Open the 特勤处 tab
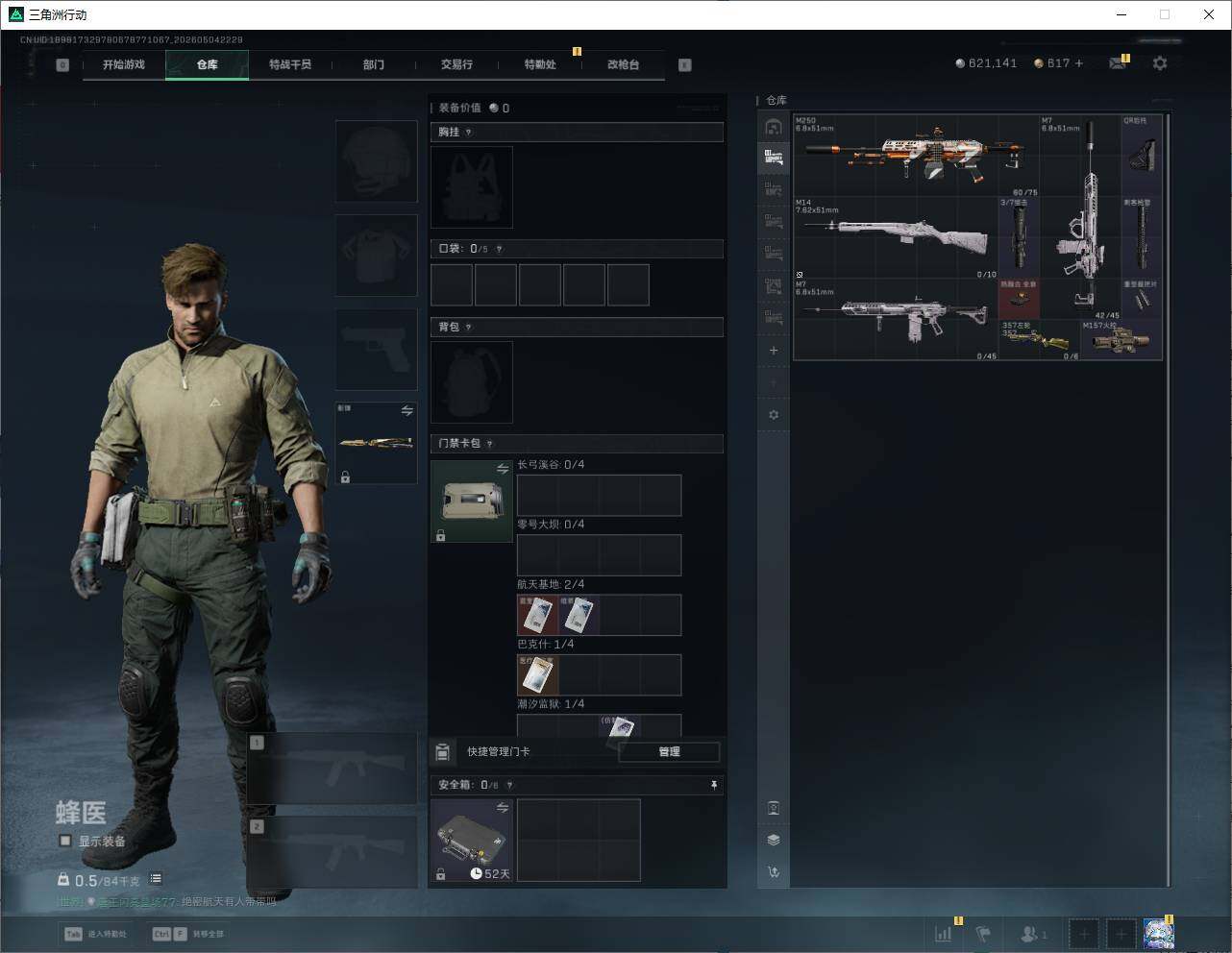 [x=540, y=64]
